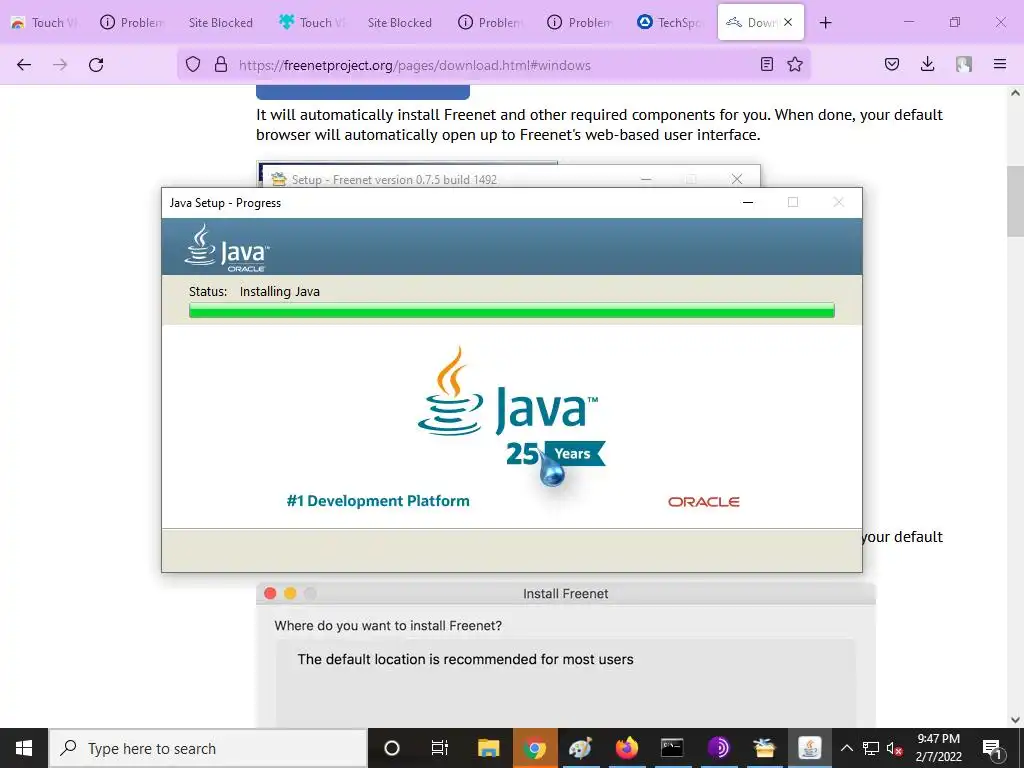Bookmark this page with the star
Viewport: 1024px width, 768px height.
coord(795,64)
